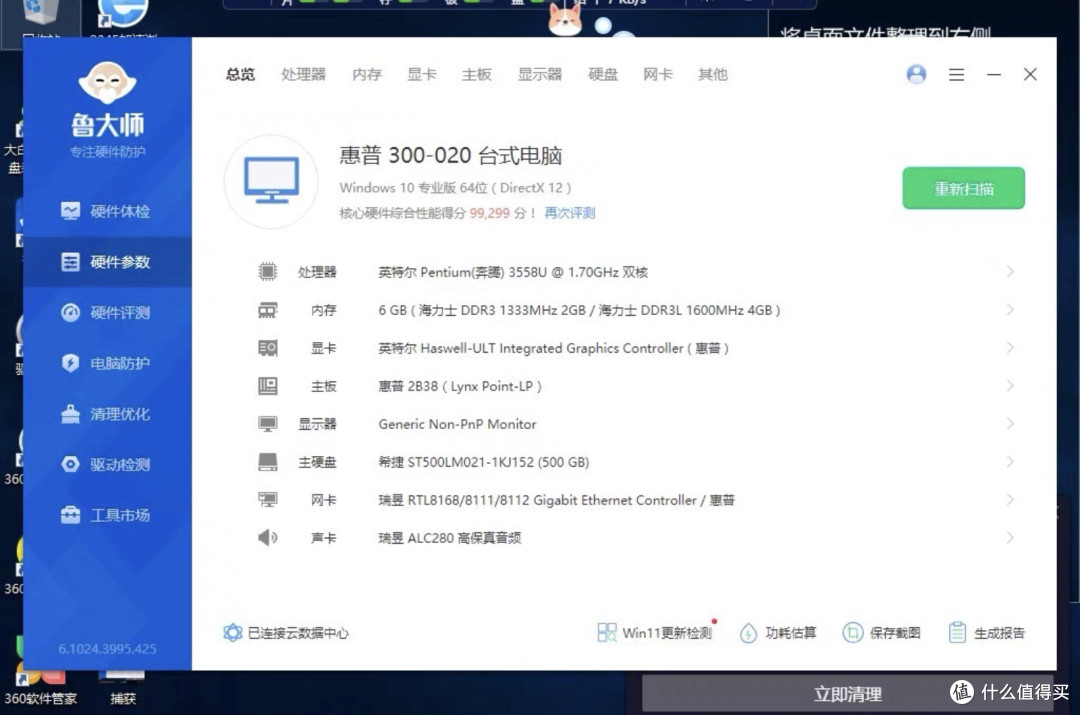Click the 6 GB memory description

[579, 310]
